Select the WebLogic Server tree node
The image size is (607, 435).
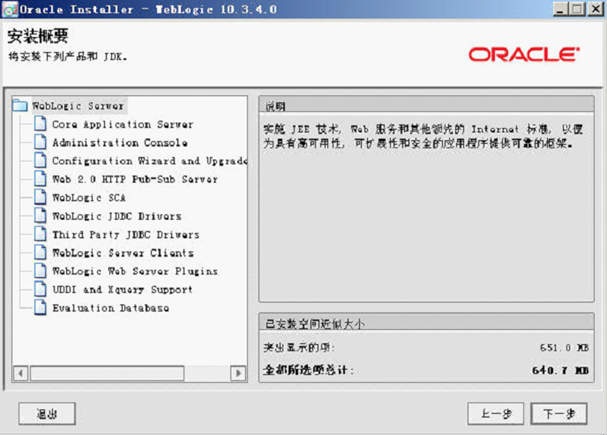(x=78, y=106)
